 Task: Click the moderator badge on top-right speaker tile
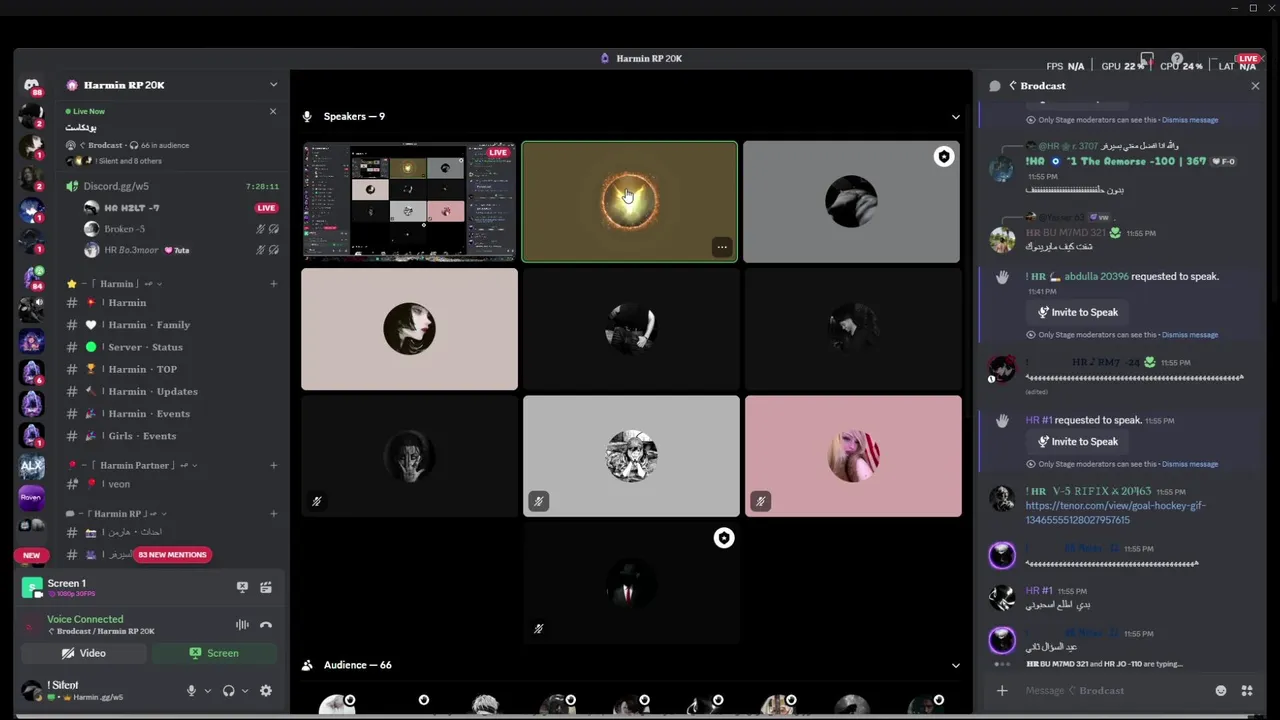click(944, 157)
